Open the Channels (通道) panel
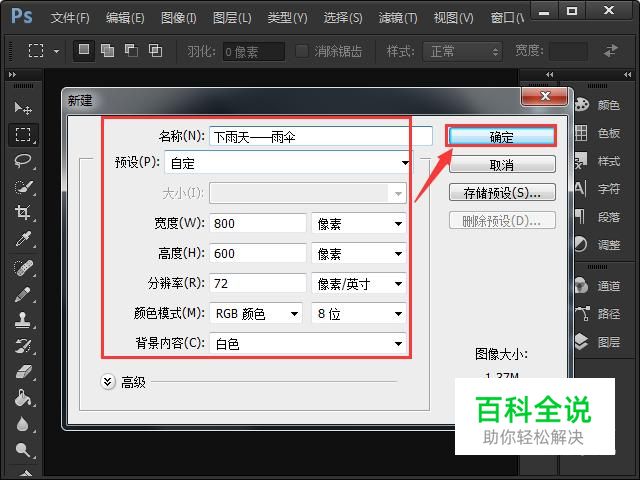 [598, 286]
